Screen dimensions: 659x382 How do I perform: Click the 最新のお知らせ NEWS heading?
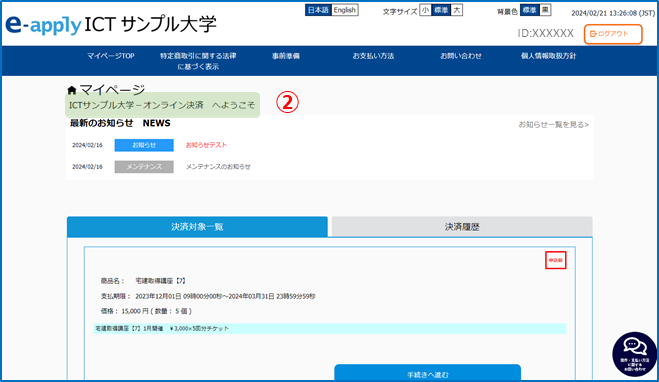click(120, 123)
